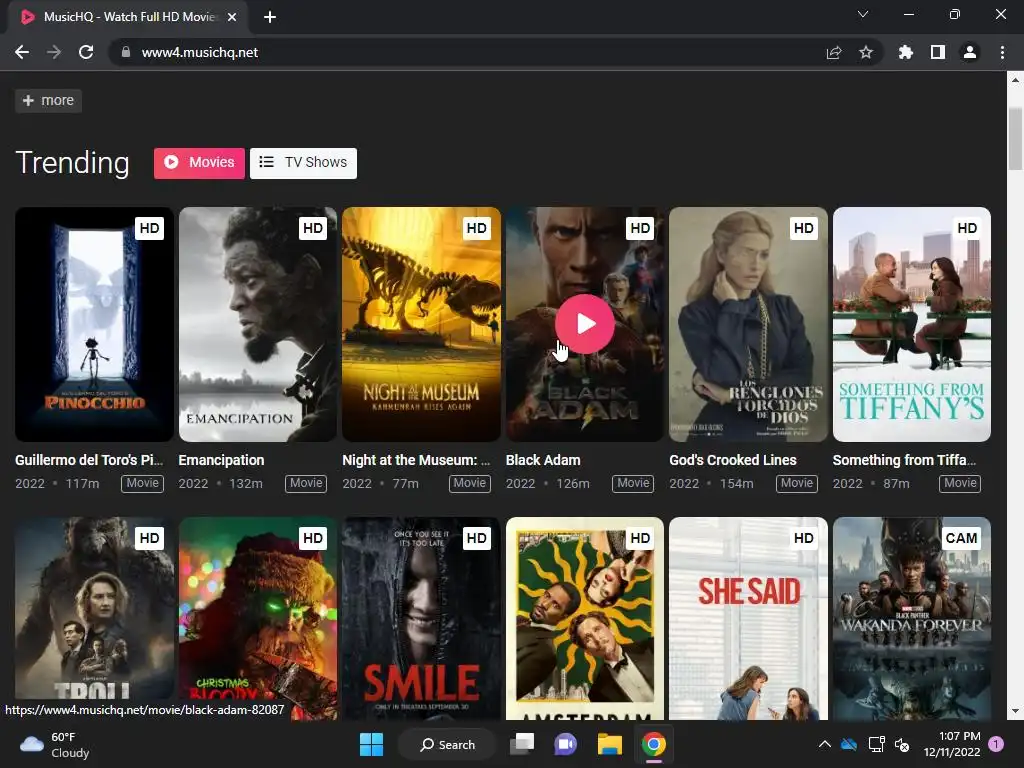Click the Movie tag under Black Adam
Image resolution: width=1024 pixels, height=768 pixels.
coord(633,483)
